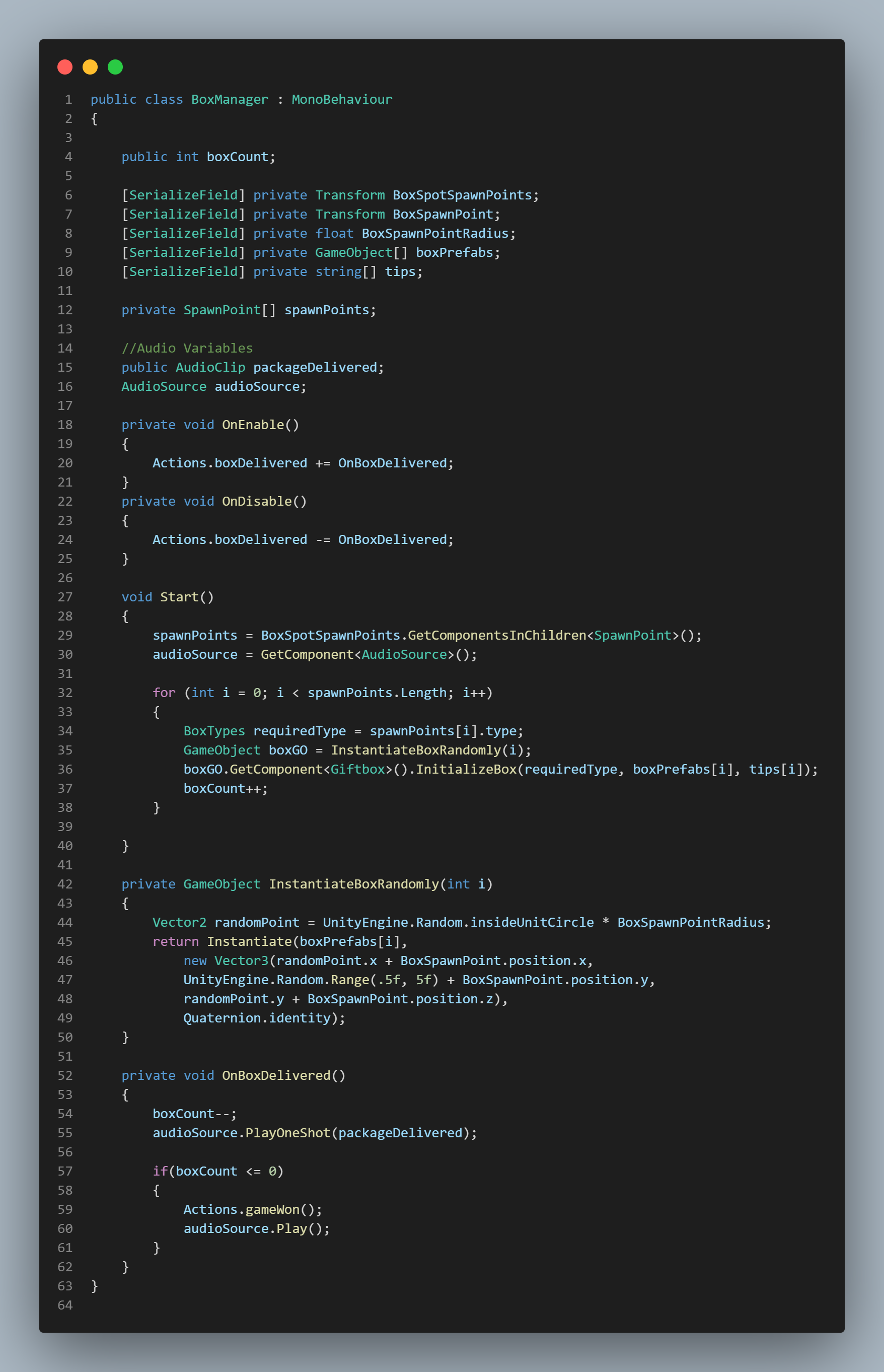Click the "OnEnable()" method name
The height and width of the screenshot is (1372, 884).
coord(261,425)
